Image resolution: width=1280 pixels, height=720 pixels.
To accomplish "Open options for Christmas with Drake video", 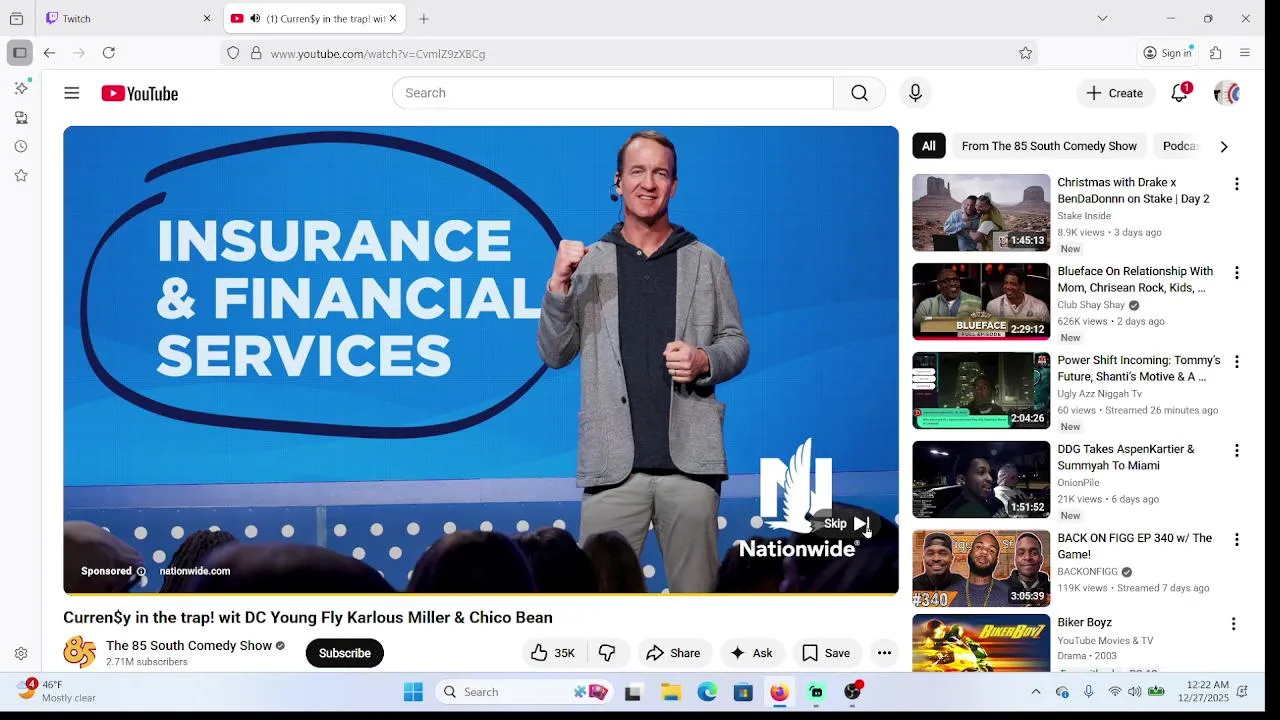I will click(x=1237, y=184).
